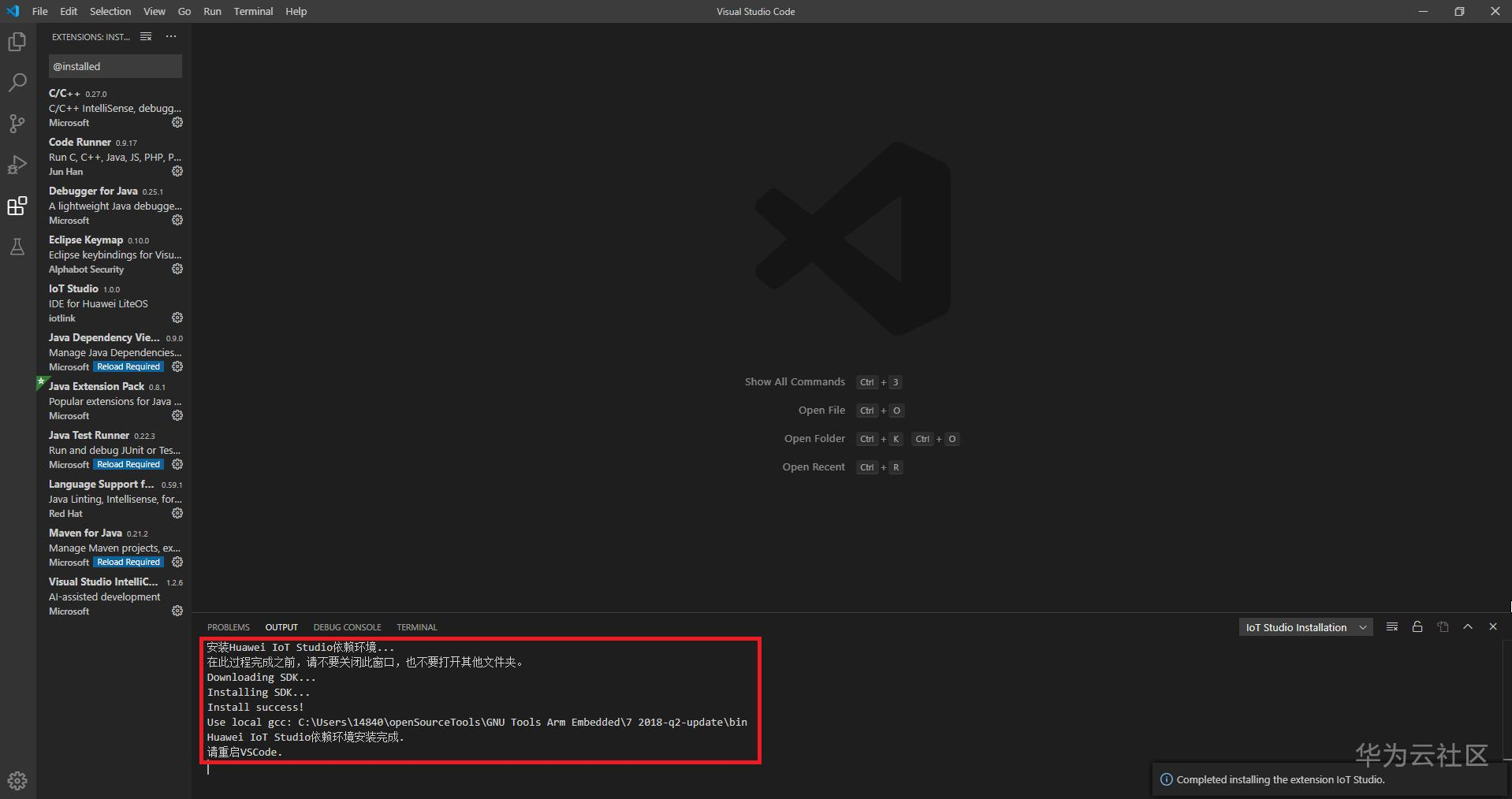Screen dimensions: 1512x799
Task: Close the bottom output panel
Action: (x=1493, y=627)
